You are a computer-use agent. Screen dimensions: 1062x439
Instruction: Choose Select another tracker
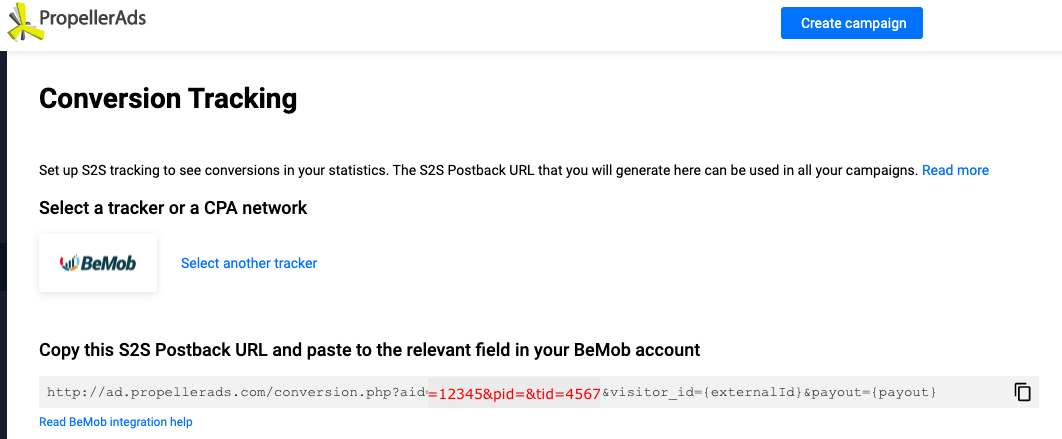click(x=249, y=264)
